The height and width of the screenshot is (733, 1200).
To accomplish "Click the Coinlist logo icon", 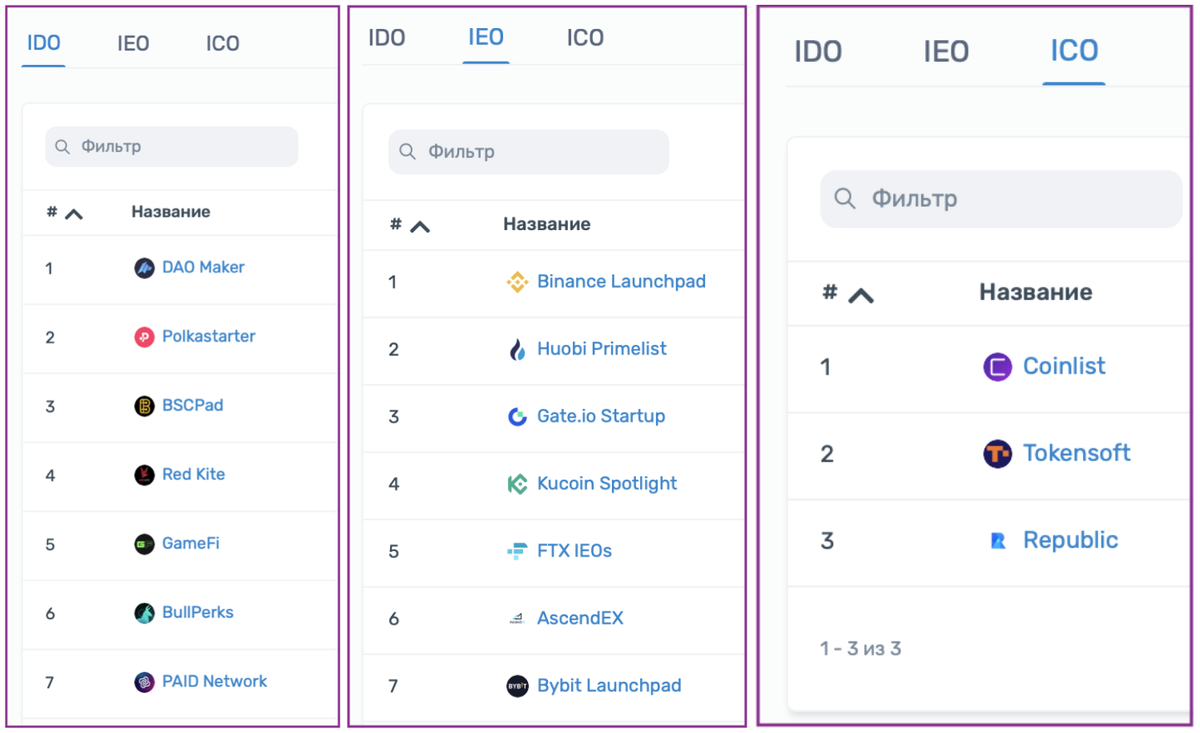I will [996, 366].
